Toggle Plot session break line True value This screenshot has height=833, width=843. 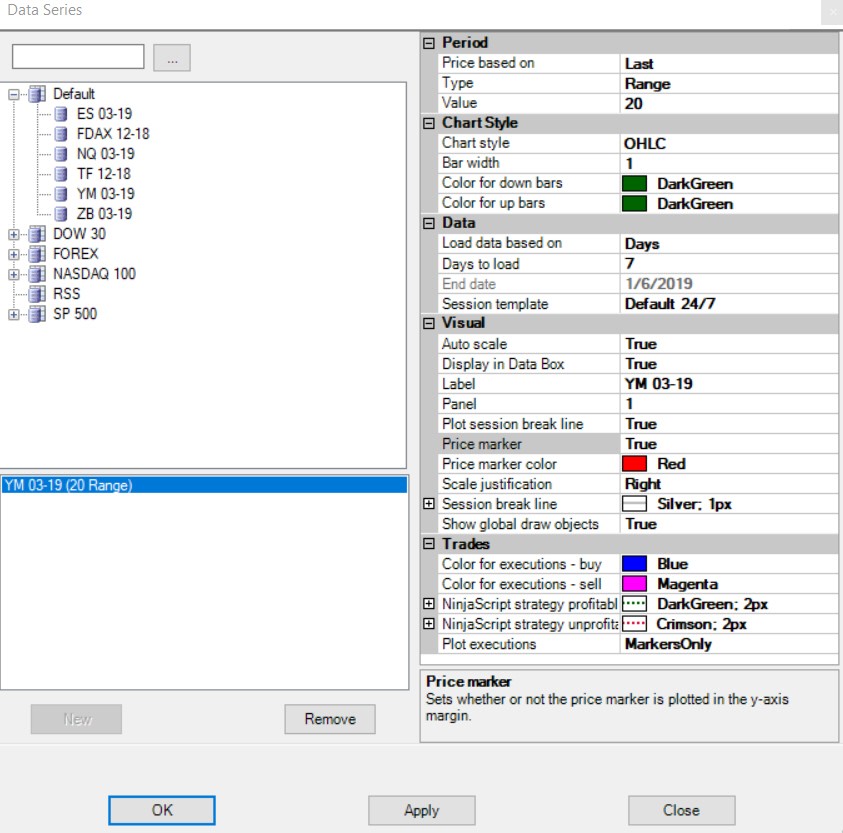[x=728, y=424]
